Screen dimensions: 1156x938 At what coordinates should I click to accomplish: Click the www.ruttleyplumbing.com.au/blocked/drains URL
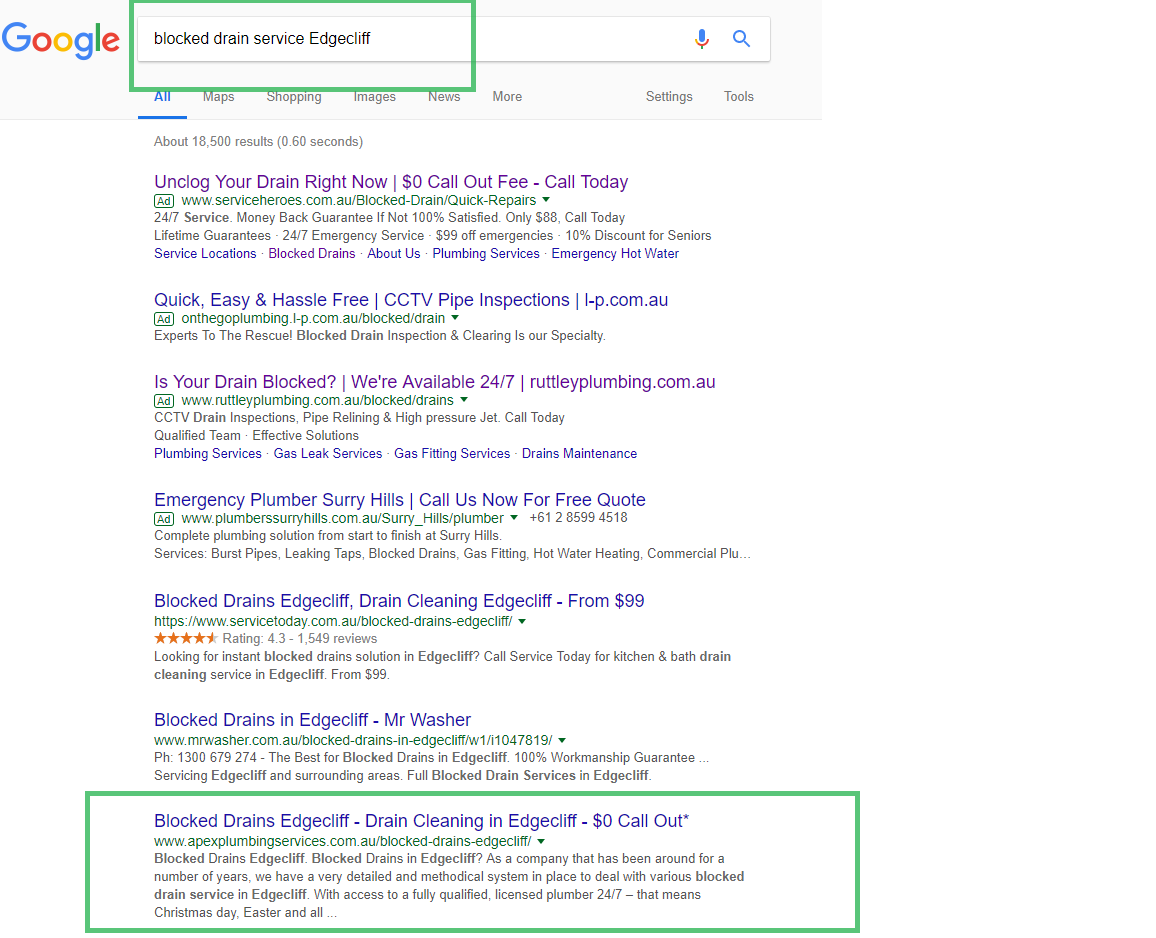[x=318, y=400]
